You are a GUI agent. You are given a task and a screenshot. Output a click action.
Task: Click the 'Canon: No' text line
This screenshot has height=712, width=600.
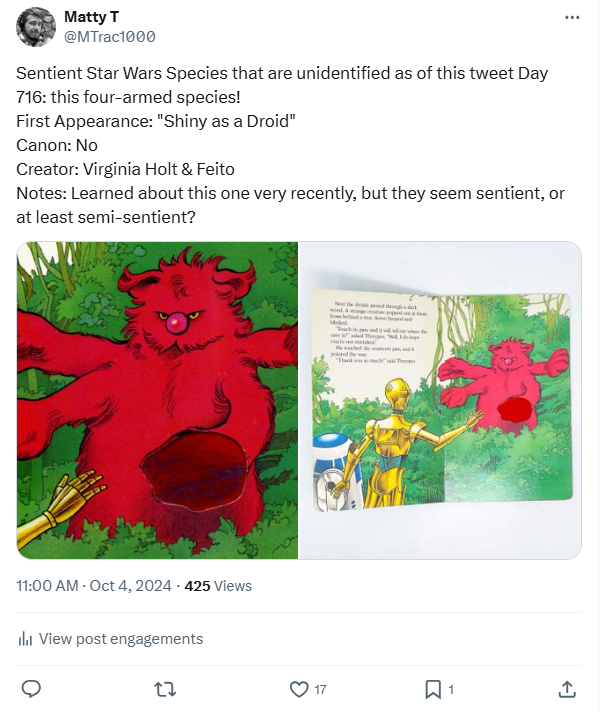[x=57, y=145]
